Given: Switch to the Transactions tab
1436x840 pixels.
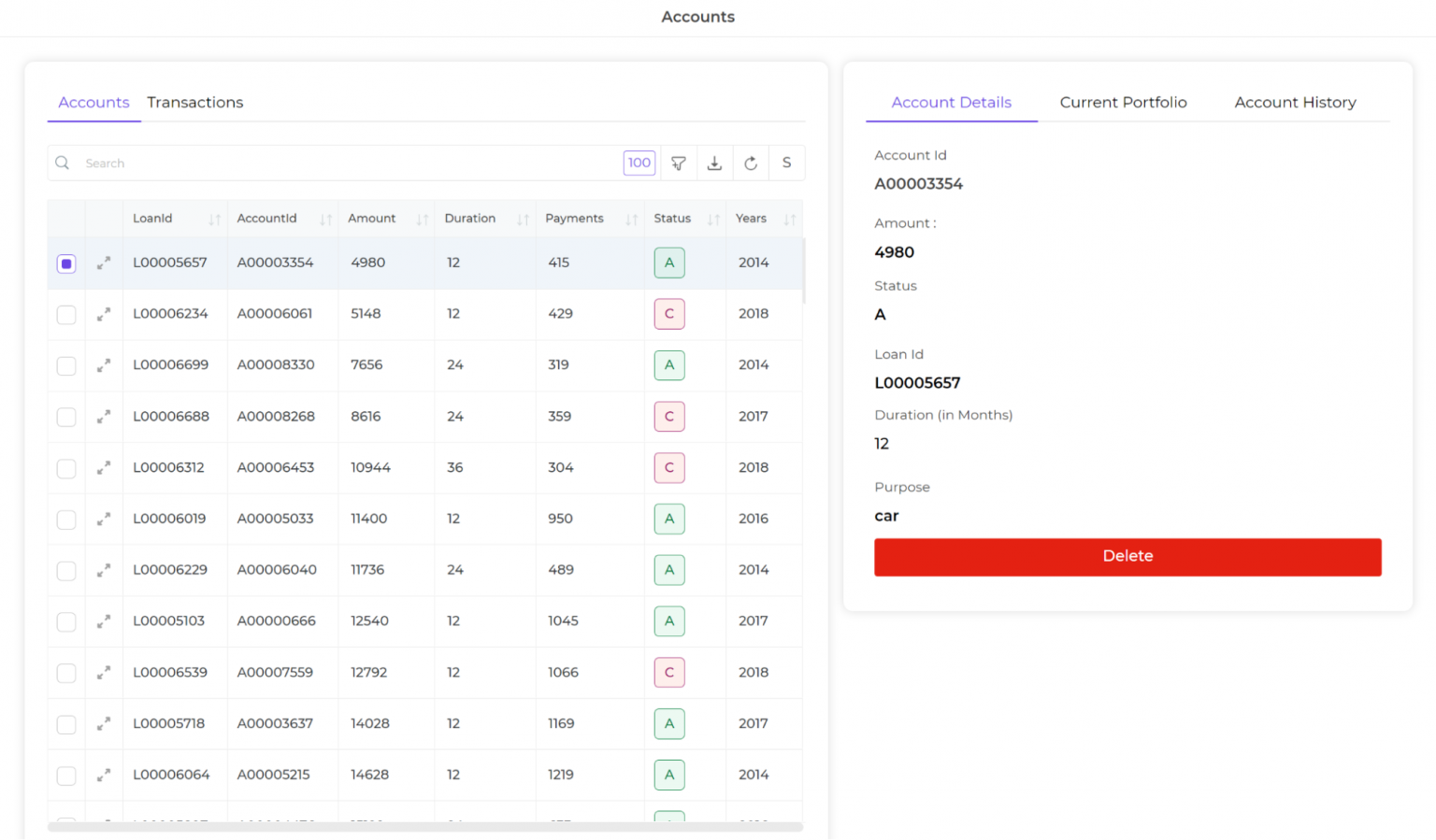Looking at the screenshot, I should click(x=194, y=102).
